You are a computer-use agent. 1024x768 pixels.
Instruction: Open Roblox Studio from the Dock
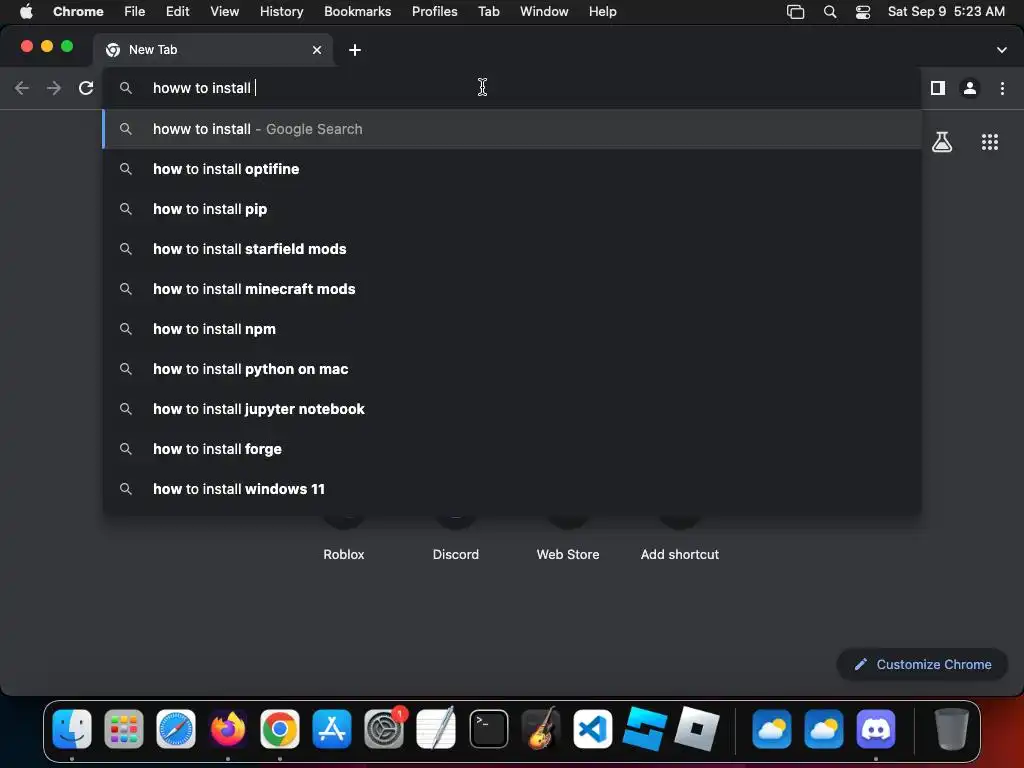(x=645, y=729)
